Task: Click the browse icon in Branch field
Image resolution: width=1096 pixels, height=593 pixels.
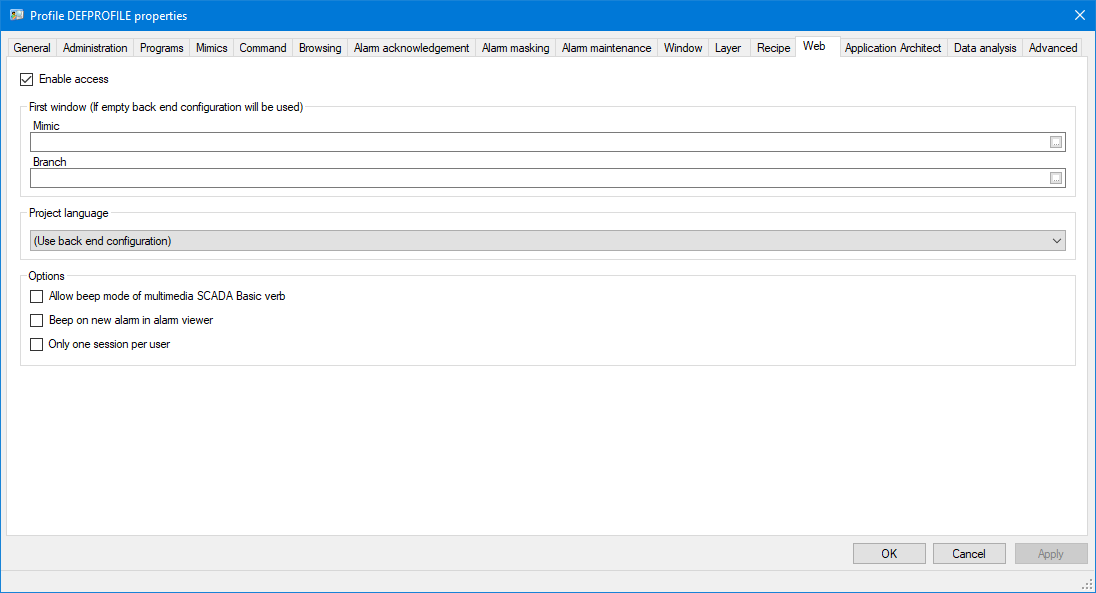Action: [1055, 178]
